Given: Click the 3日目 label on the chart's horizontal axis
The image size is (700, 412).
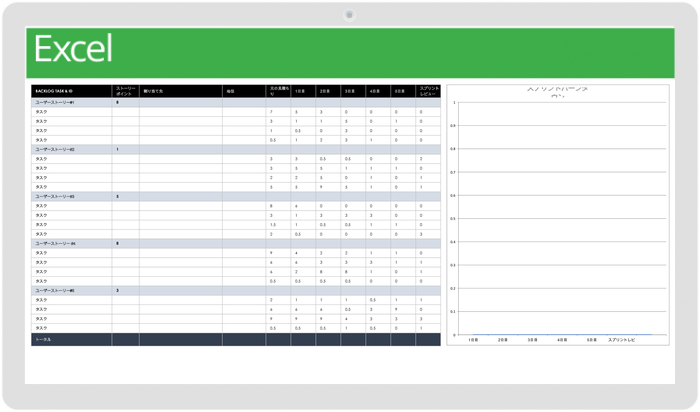Looking at the screenshot, I should click(x=532, y=340).
